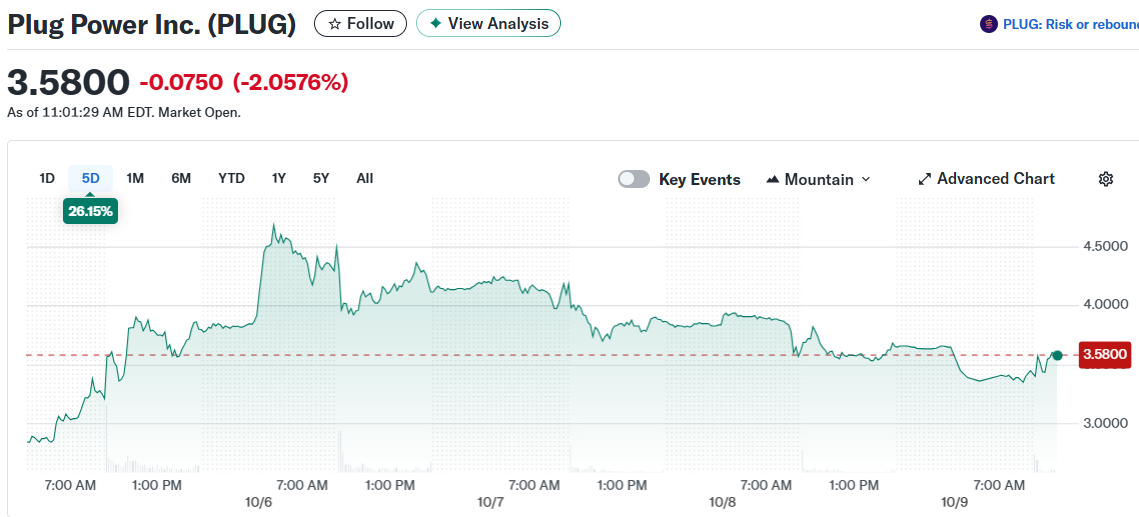The height and width of the screenshot is (517, 1139).
Task: Display the All time range
Action: 365,178
